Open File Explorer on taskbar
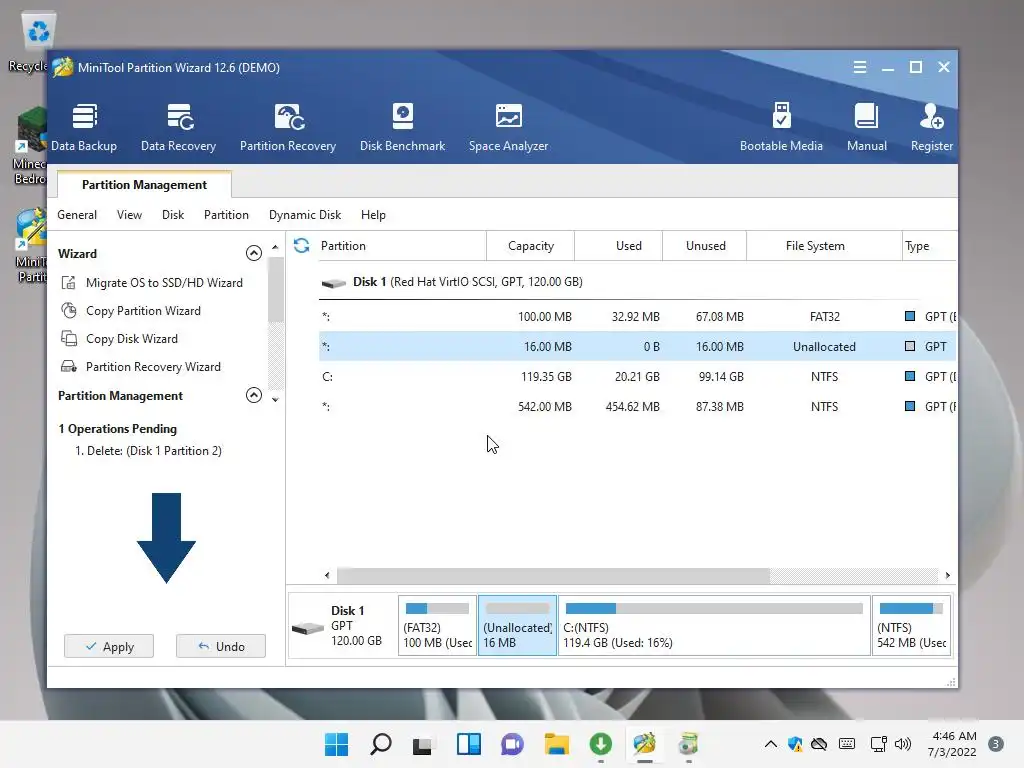Viewport: 1024px width, 768px height. 556,744
